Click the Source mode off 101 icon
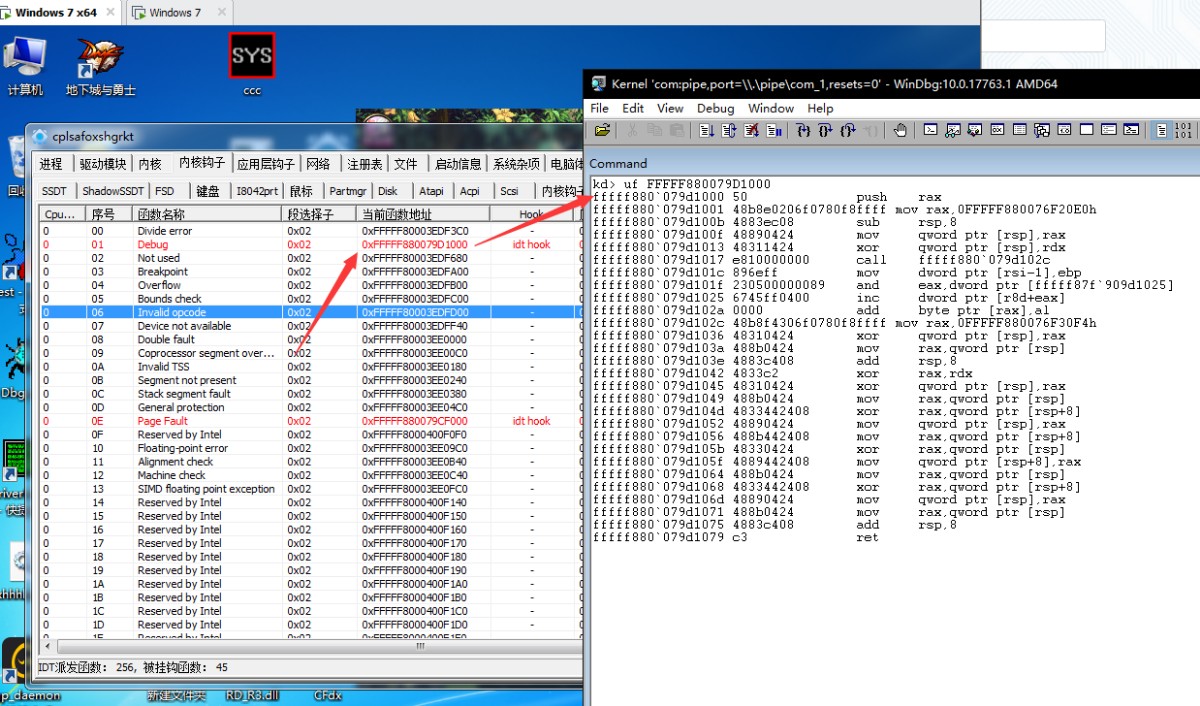 1184,130
